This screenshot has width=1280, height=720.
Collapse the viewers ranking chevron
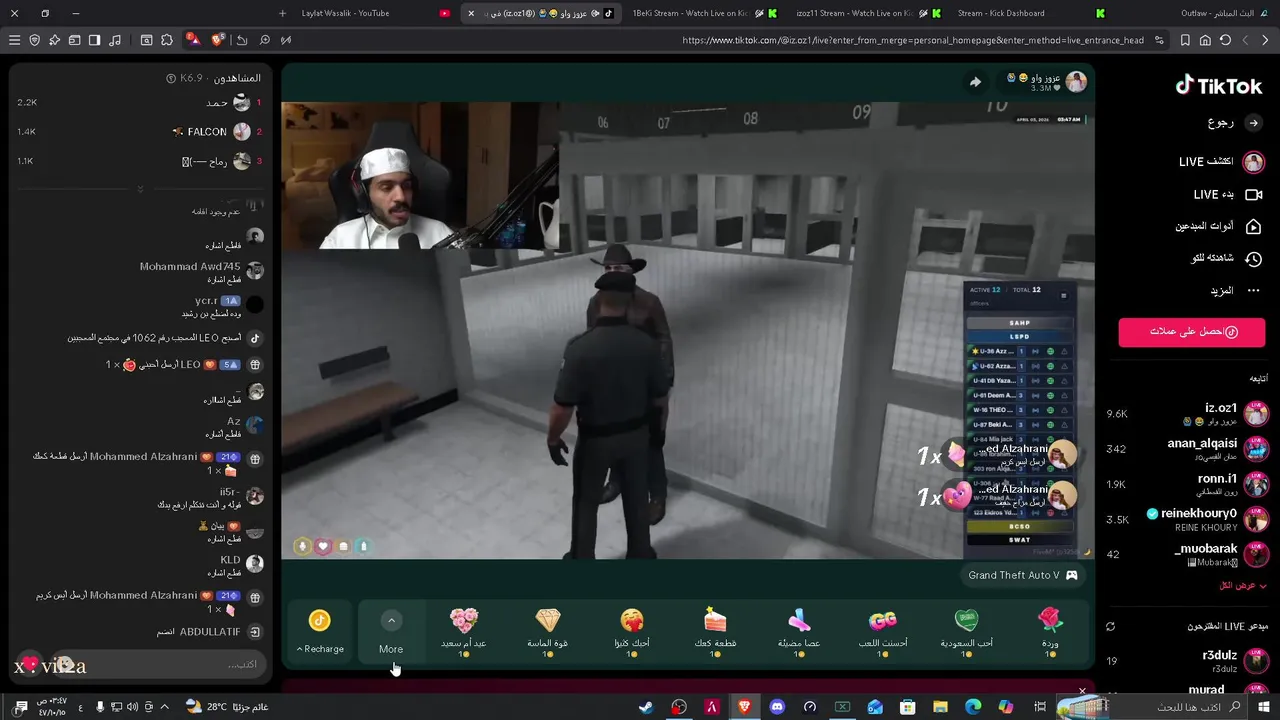140,188
